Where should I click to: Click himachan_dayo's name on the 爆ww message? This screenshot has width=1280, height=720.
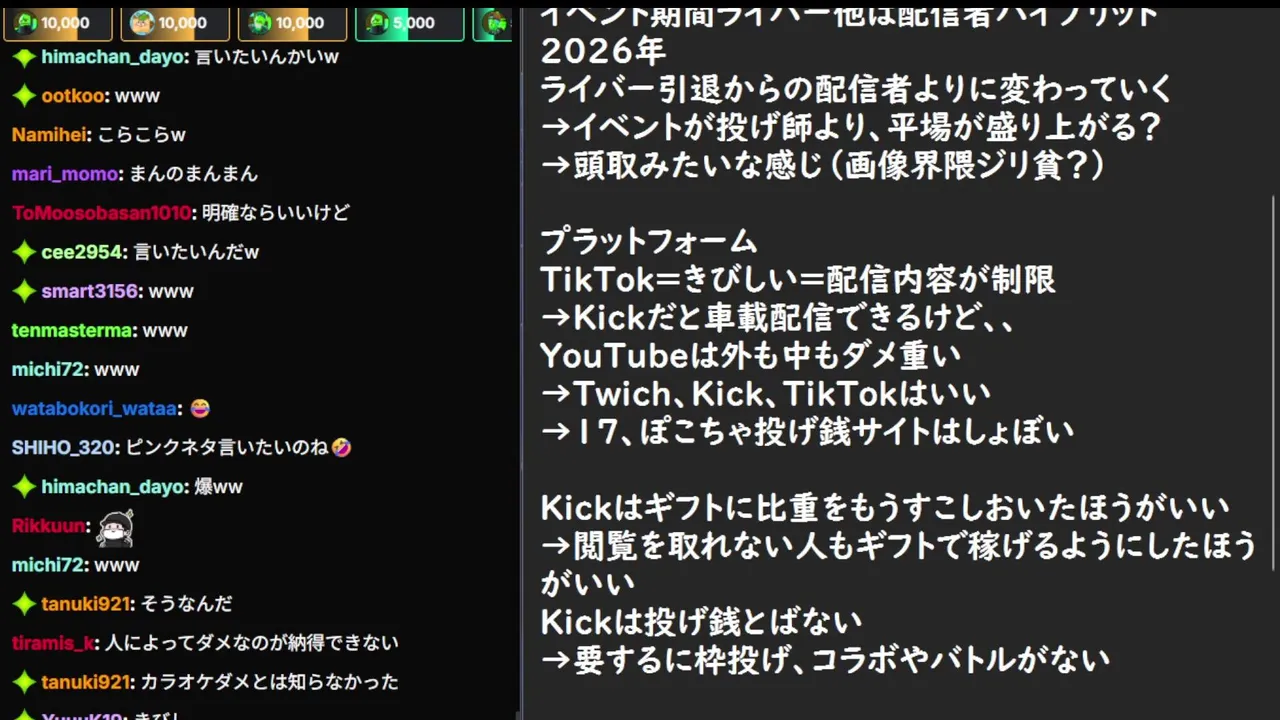[114, 487]
